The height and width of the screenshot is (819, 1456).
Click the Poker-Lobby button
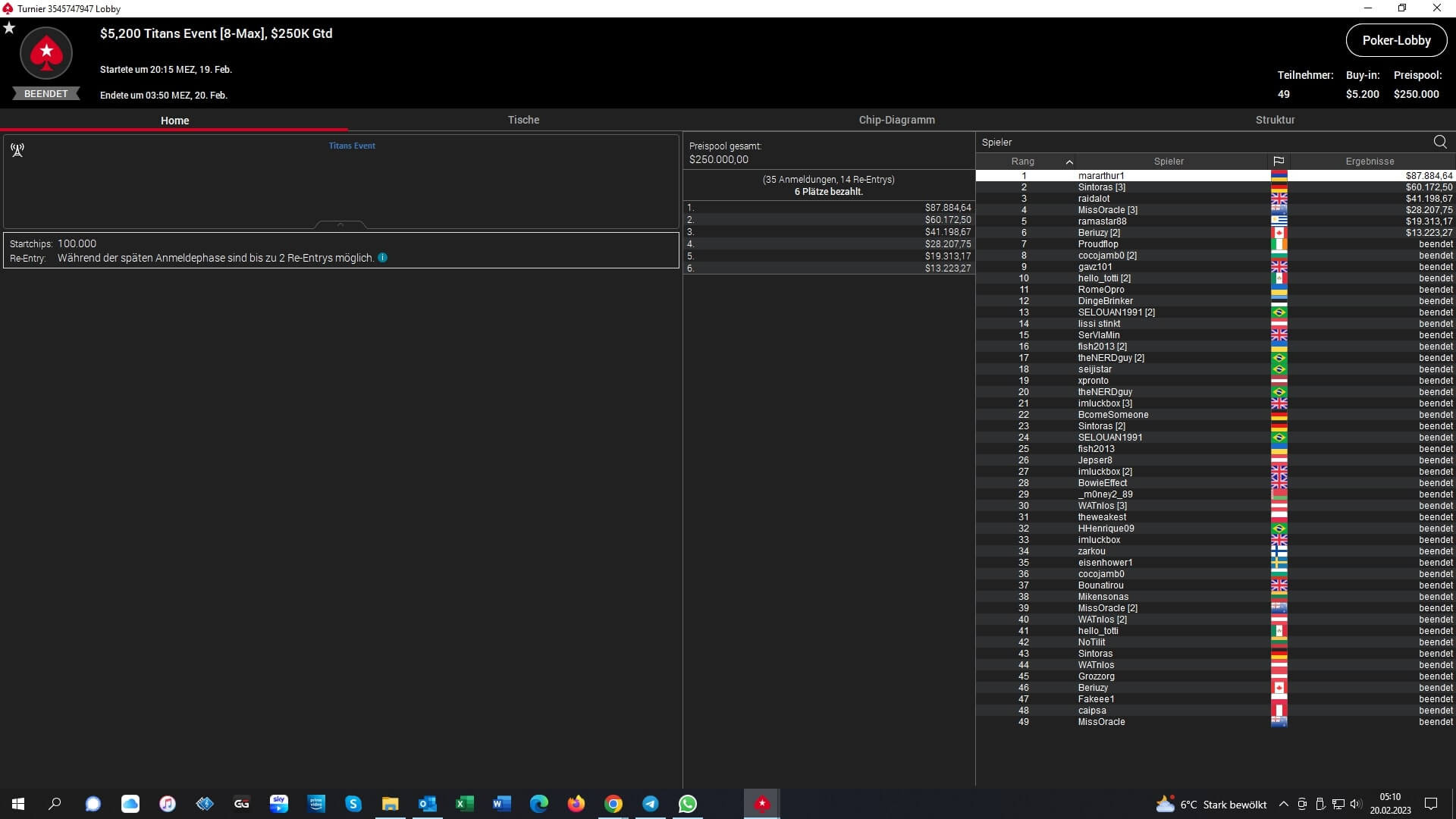point(1396,41)
